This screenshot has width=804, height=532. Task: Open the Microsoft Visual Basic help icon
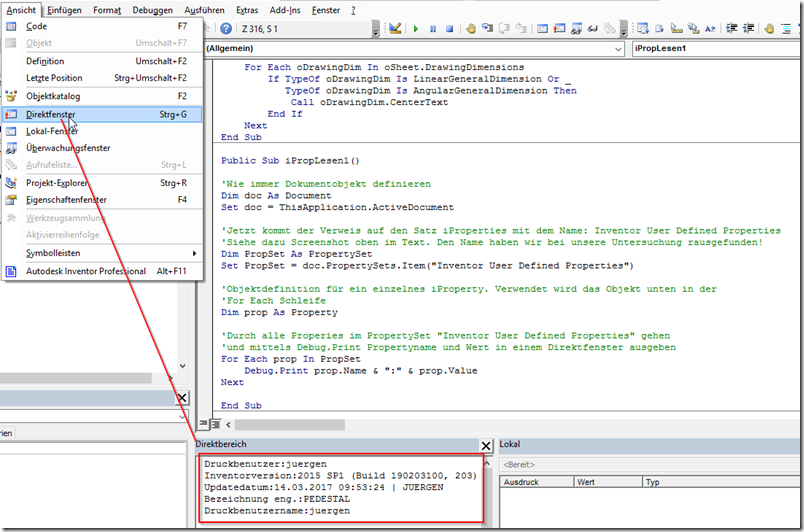tap(226, 29)
